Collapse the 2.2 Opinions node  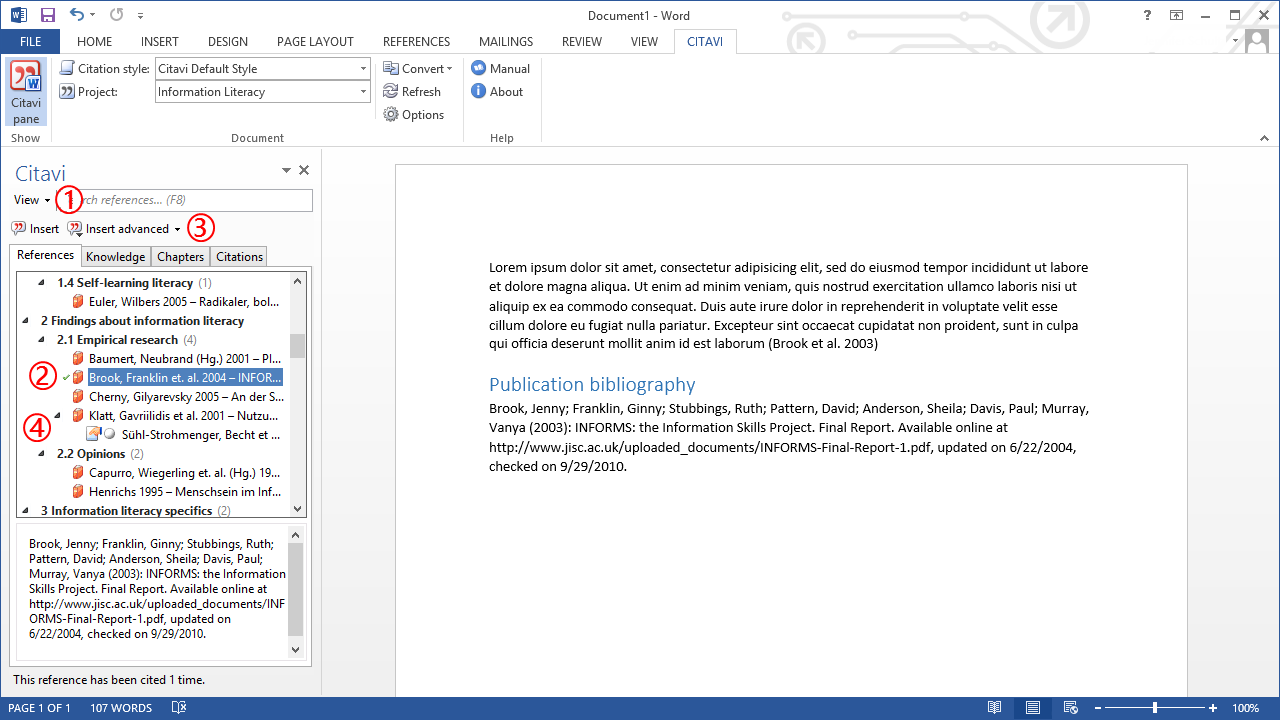pyautogui.click(x=42, y=454)
